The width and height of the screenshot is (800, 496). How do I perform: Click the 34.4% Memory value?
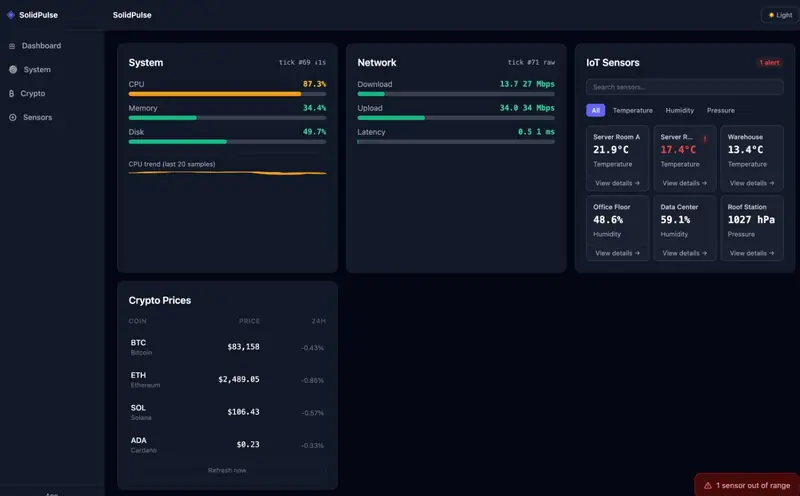pos(314,108)
